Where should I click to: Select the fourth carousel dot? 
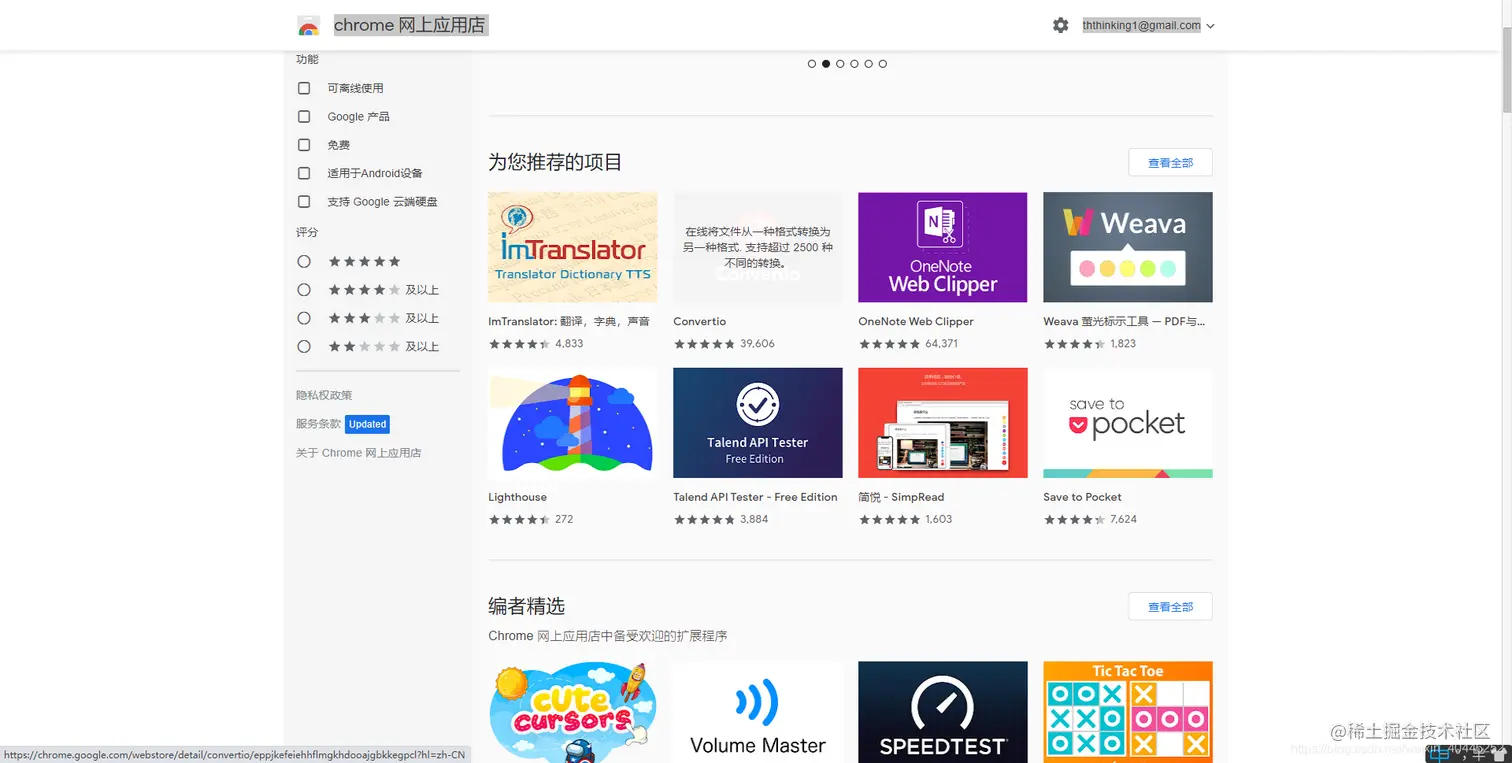click(855, 63)
